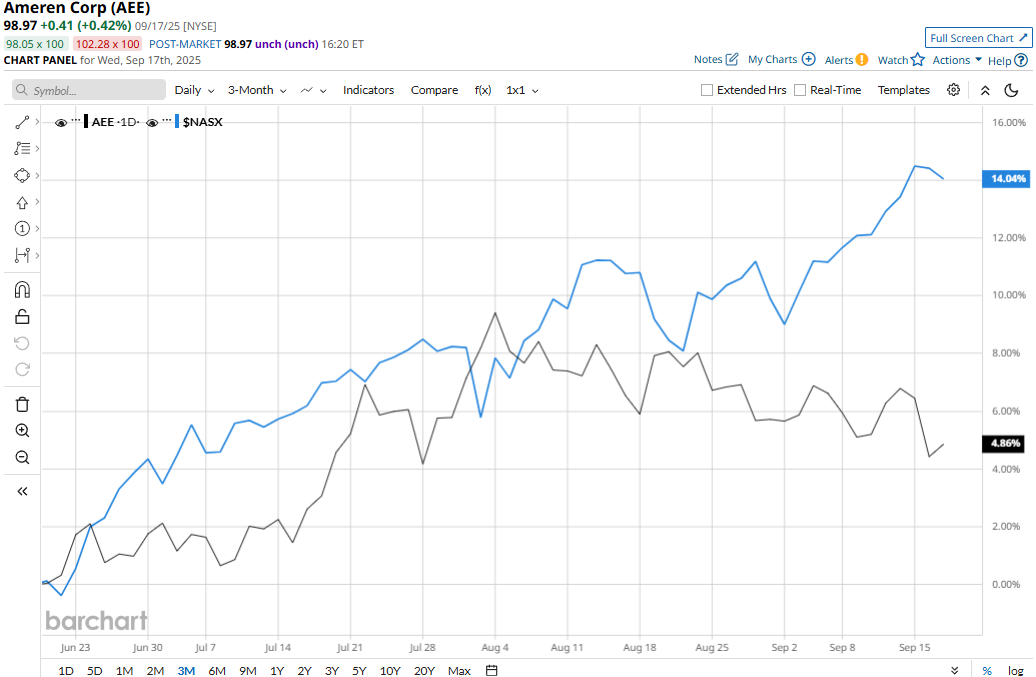The width and height of the screenshot is (1036, 677).
Task: Click the AEE black color marker
Action: [86, 122]
